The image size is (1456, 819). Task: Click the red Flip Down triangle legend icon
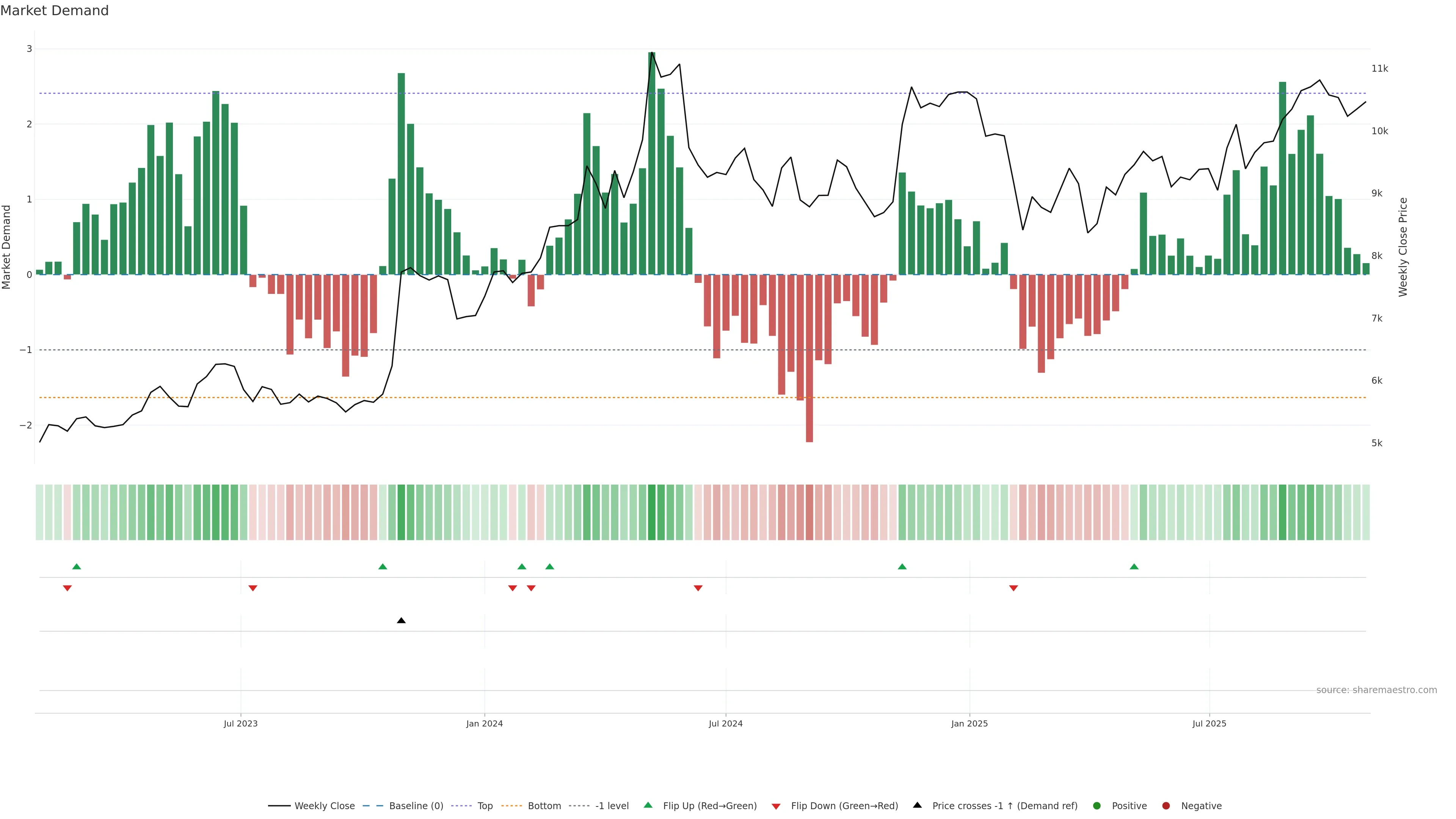tap(776, 806)
